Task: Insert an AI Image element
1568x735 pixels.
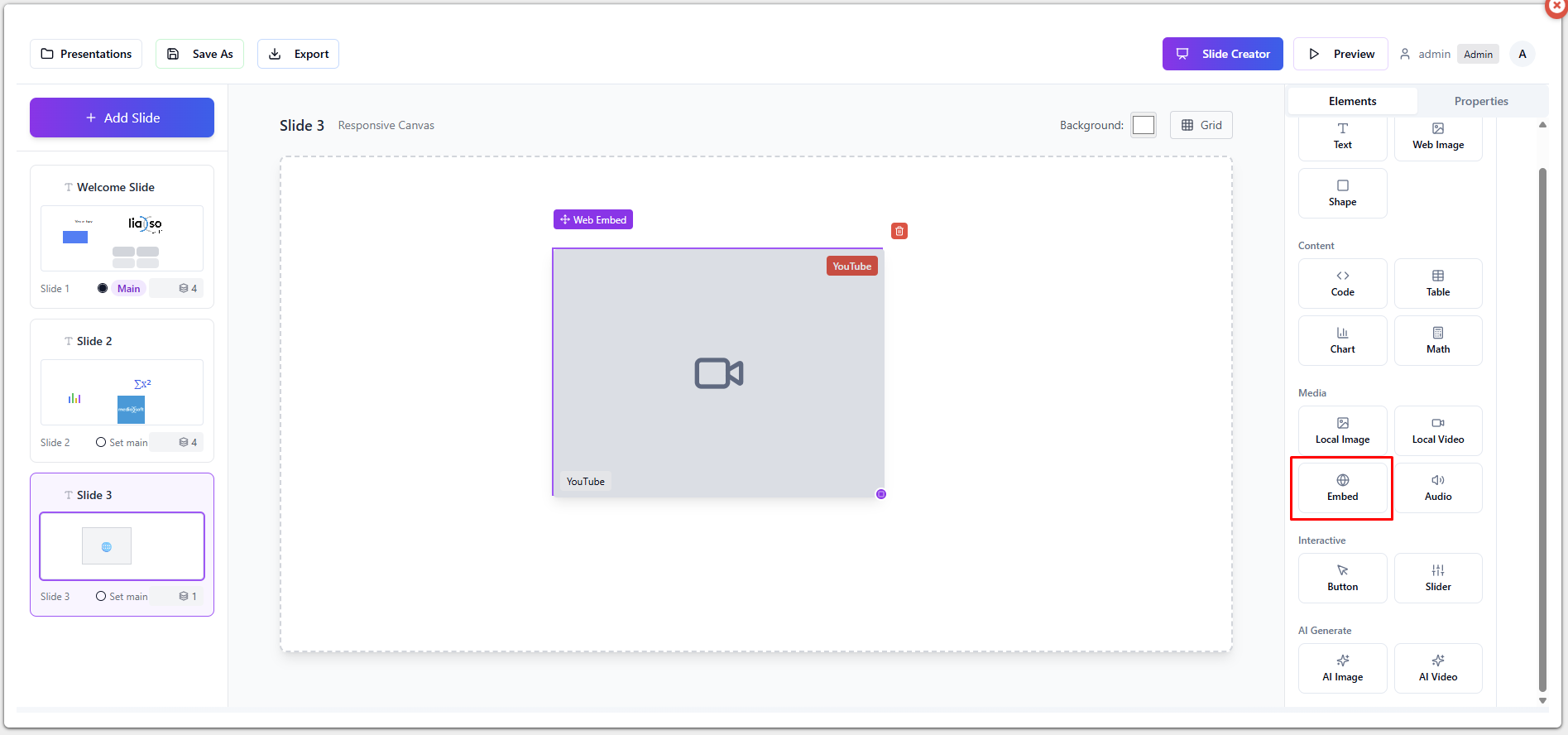Action: pyautogui.click(x=1342, y=669)
